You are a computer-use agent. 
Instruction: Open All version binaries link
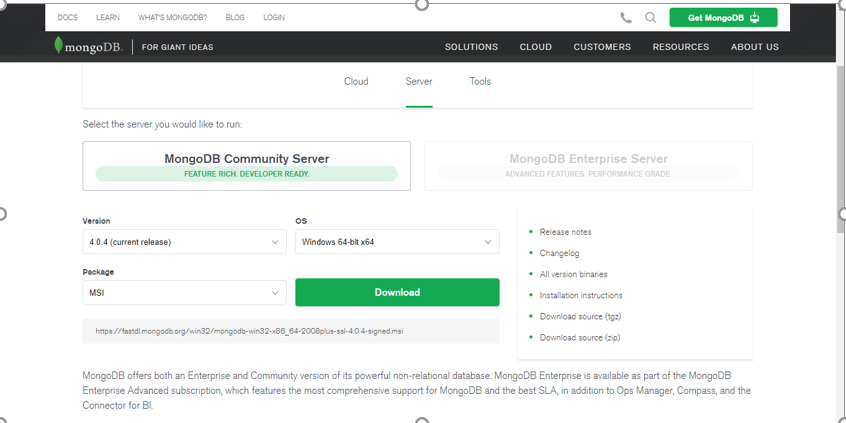click(574, 274)
